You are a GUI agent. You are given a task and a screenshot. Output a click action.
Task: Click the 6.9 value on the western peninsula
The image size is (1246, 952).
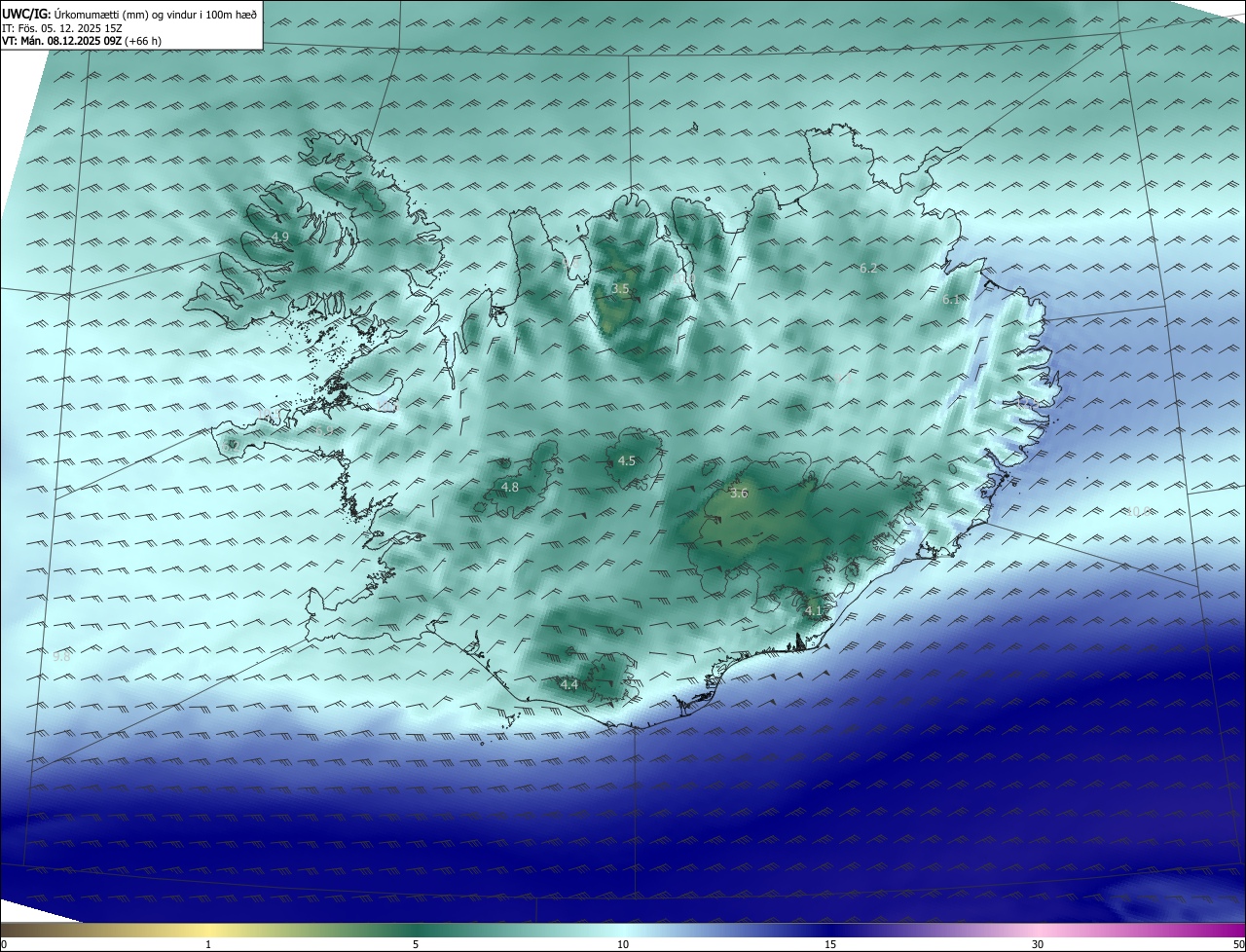click(x=323, y=430)
